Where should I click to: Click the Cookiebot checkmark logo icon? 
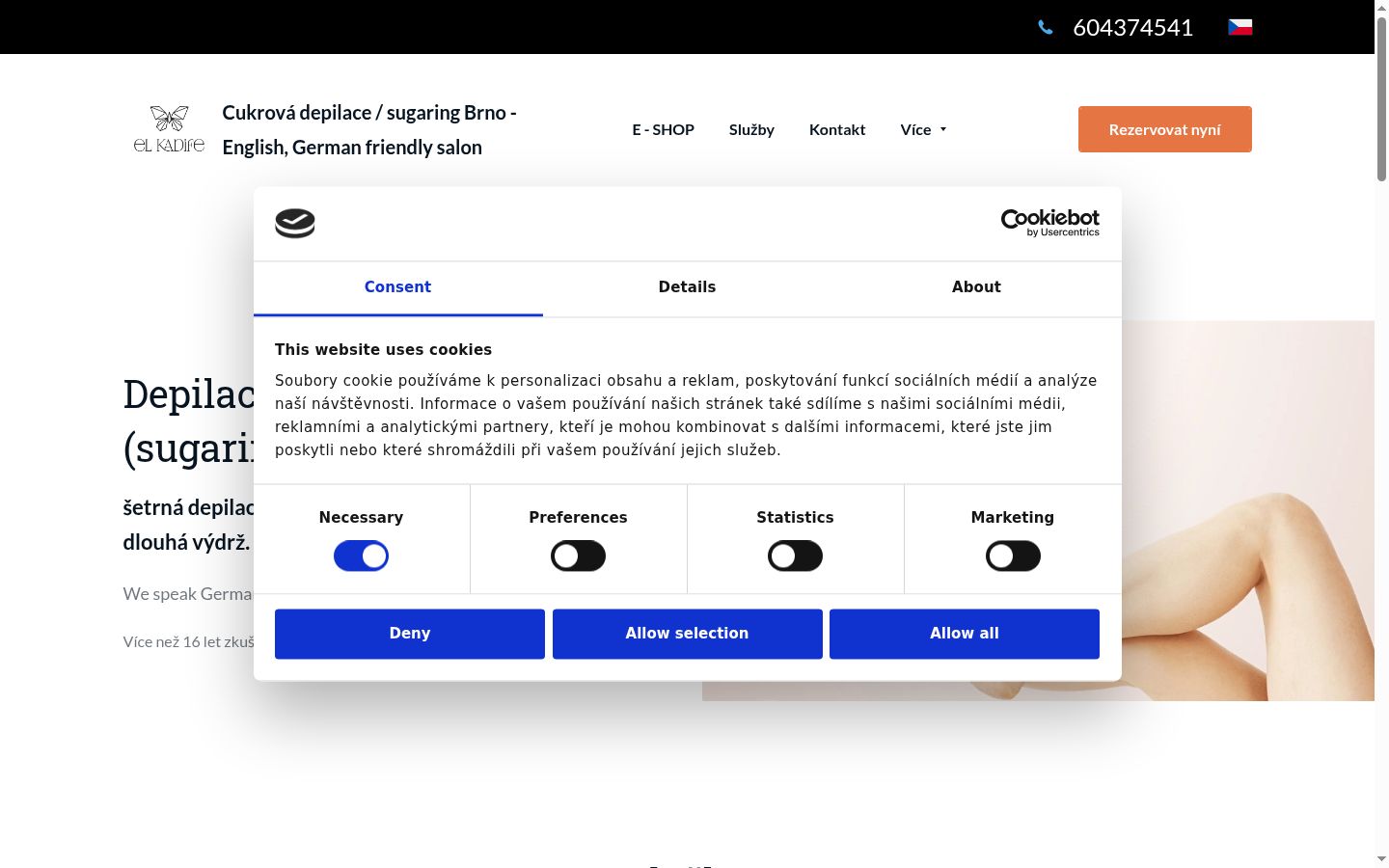tap(295, 223)
